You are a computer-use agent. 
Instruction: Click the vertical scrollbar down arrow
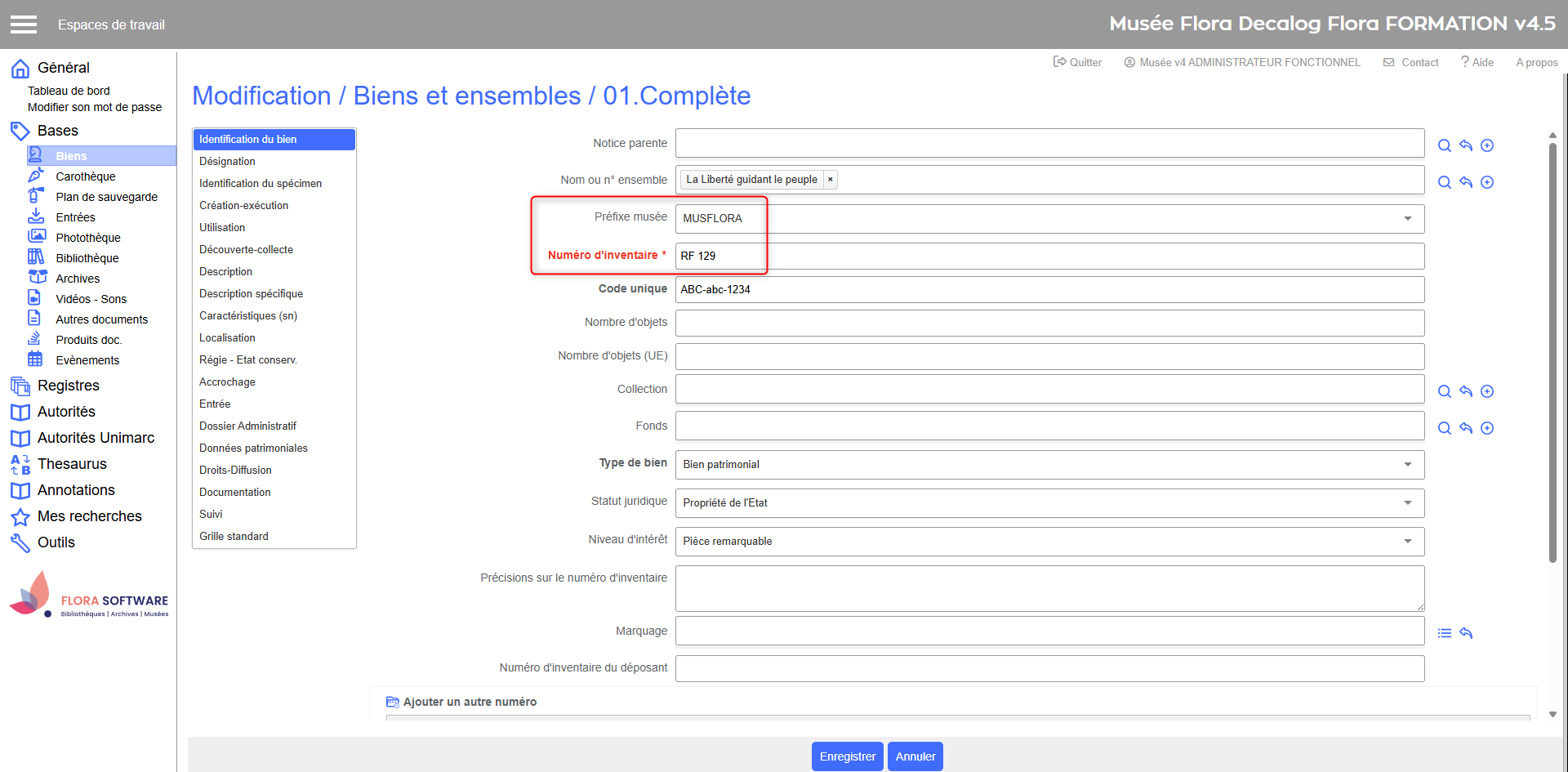[x=1552, y=714]
